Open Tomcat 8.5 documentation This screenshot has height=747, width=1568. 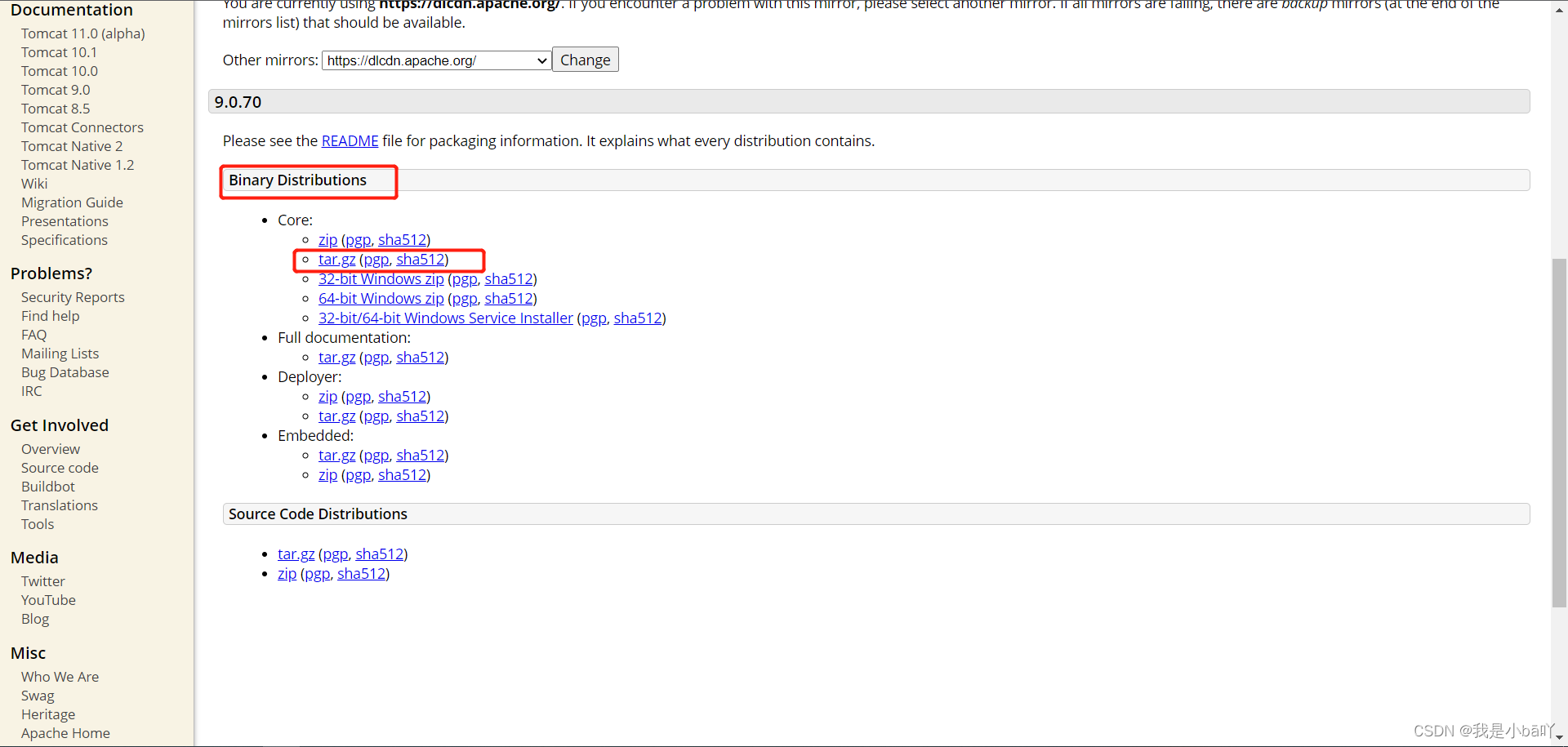click(x=56, y=109)
